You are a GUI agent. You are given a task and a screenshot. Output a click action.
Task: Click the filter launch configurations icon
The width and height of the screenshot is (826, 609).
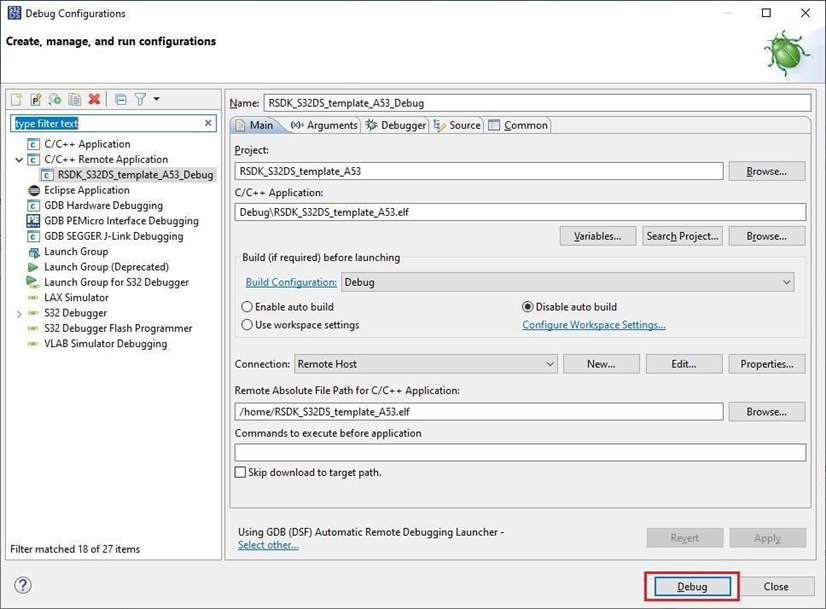pyautogui.click(x=140, y=99)
